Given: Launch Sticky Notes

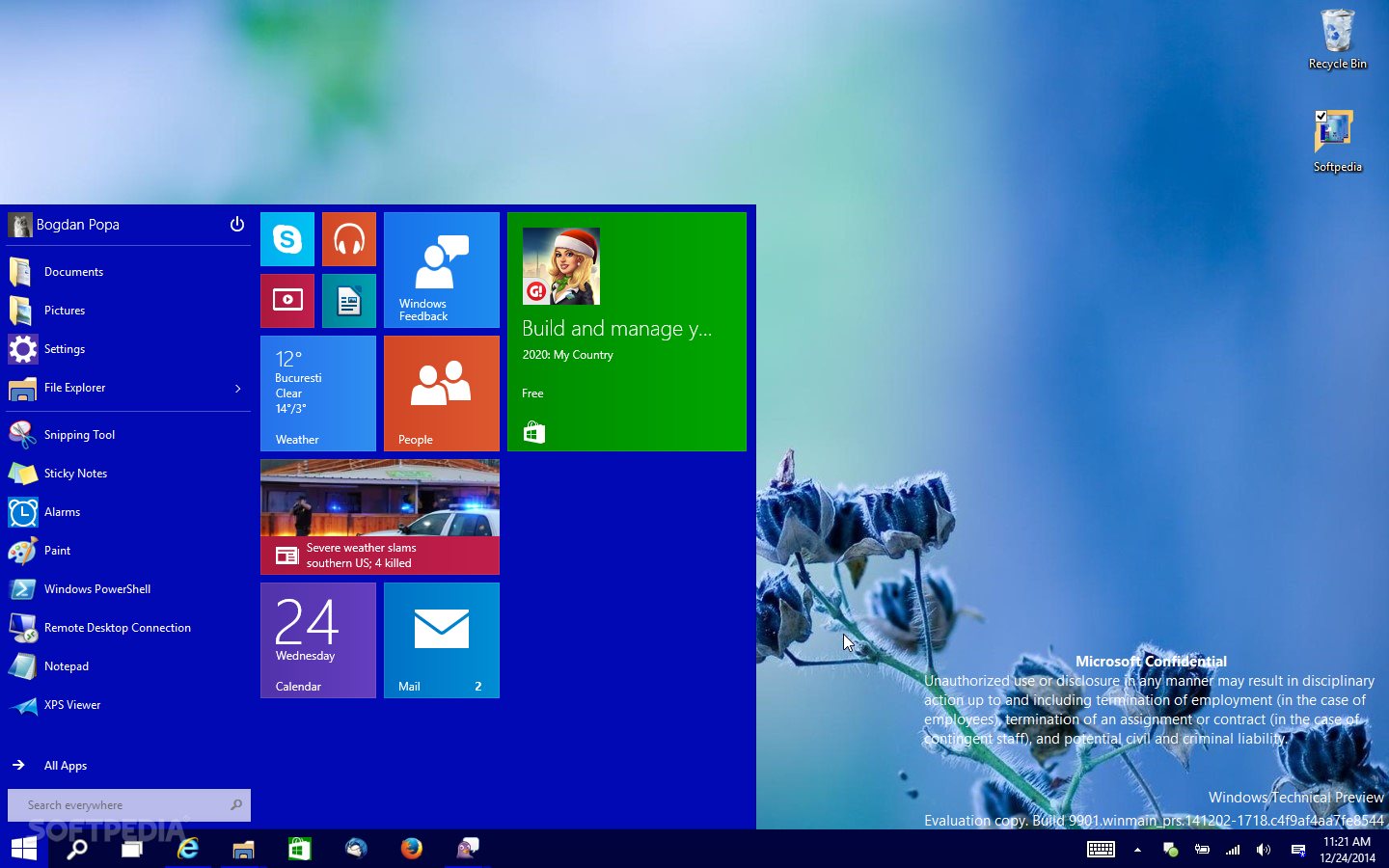Looking at the screenshot, I should tap(128, 474).
